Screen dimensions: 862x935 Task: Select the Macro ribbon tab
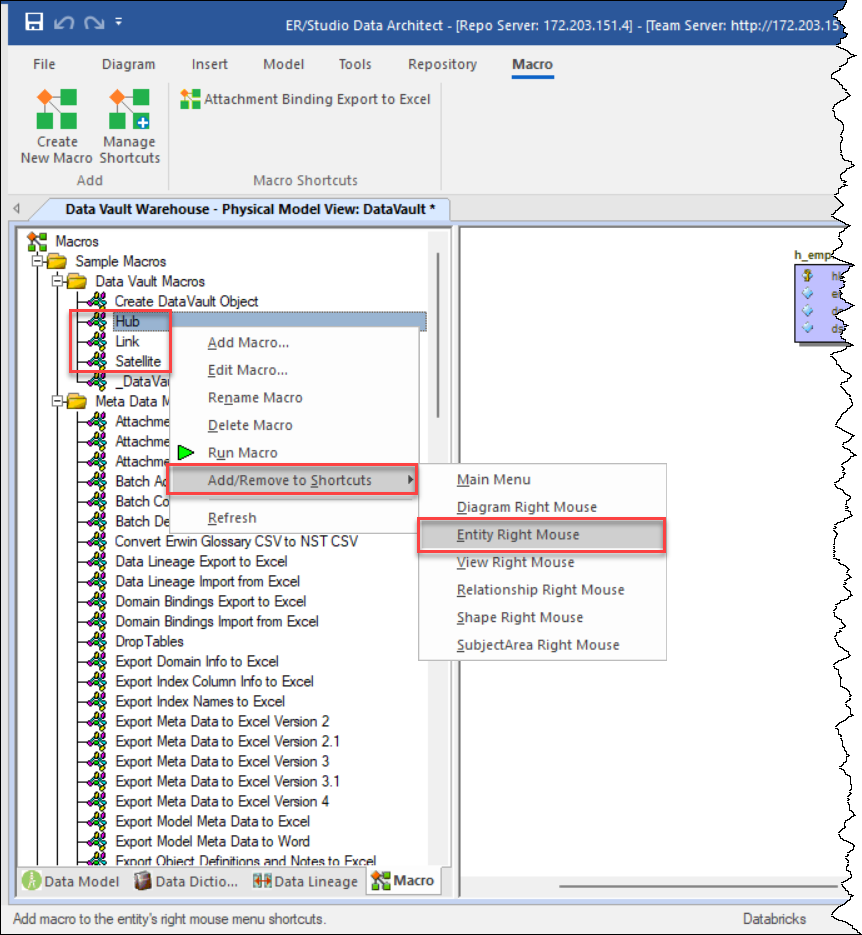pyautogui.click(x=532, y=64)
